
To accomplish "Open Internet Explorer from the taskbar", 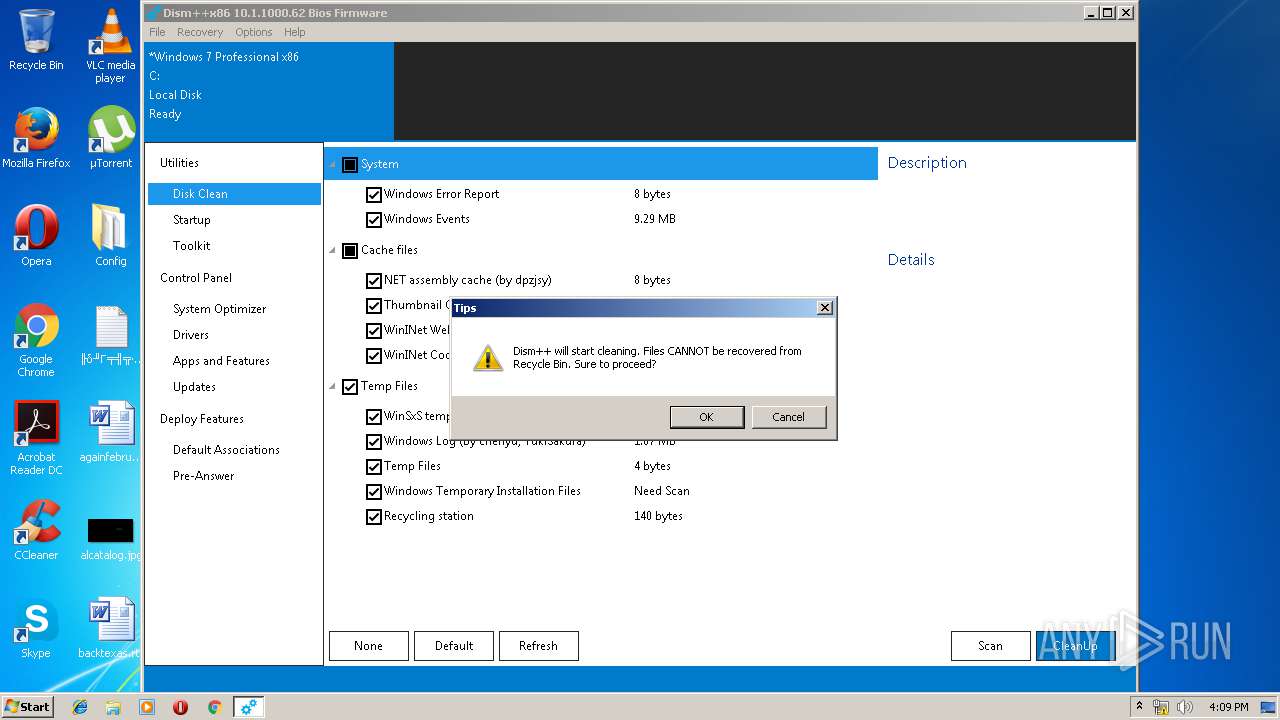I will pyautogui.click(x=80, y=707).
